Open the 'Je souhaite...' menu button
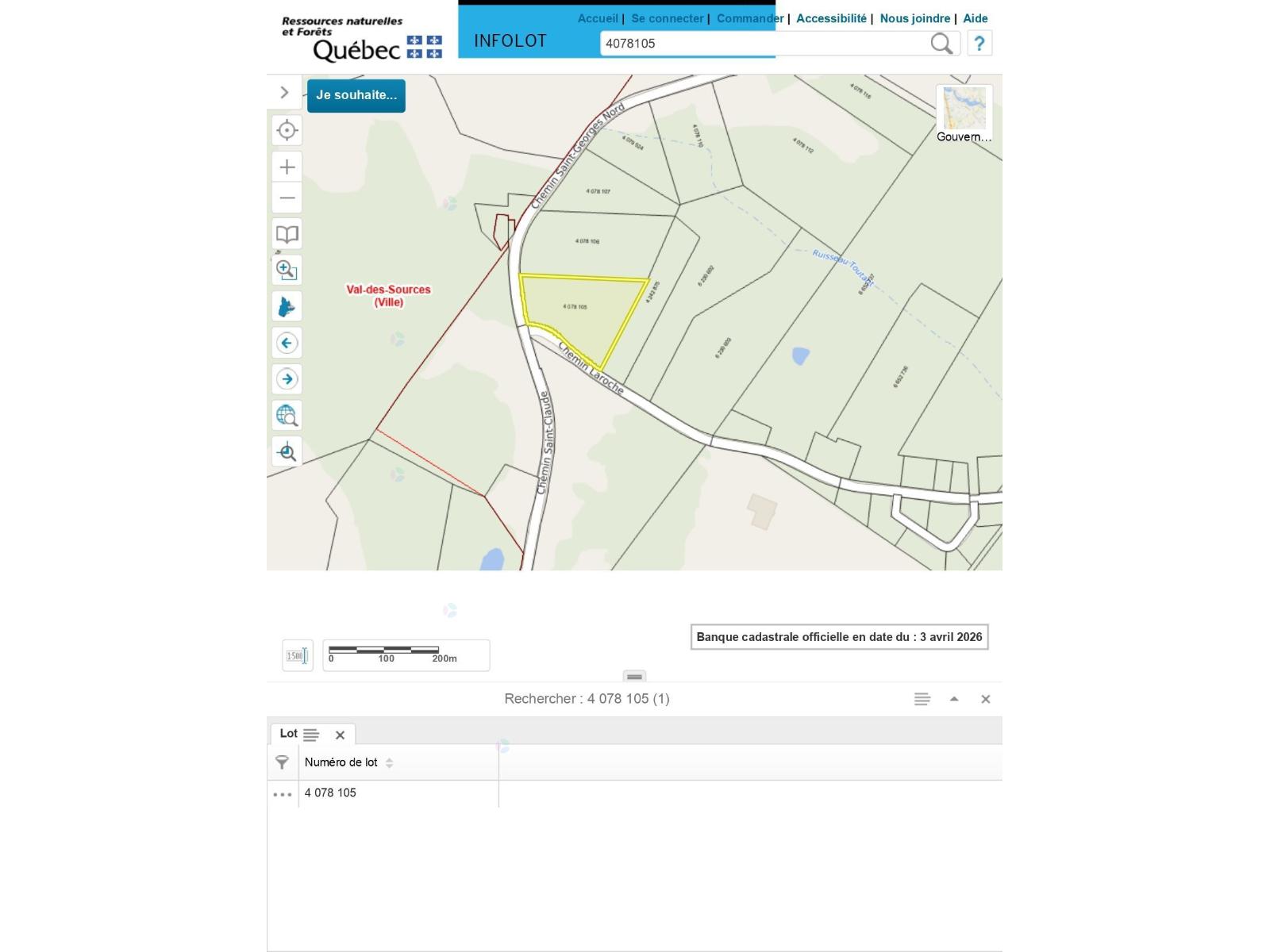Image resolution: width=1270 pixels, height=952 pixels. pyautogui.click(x=356, y=95)
